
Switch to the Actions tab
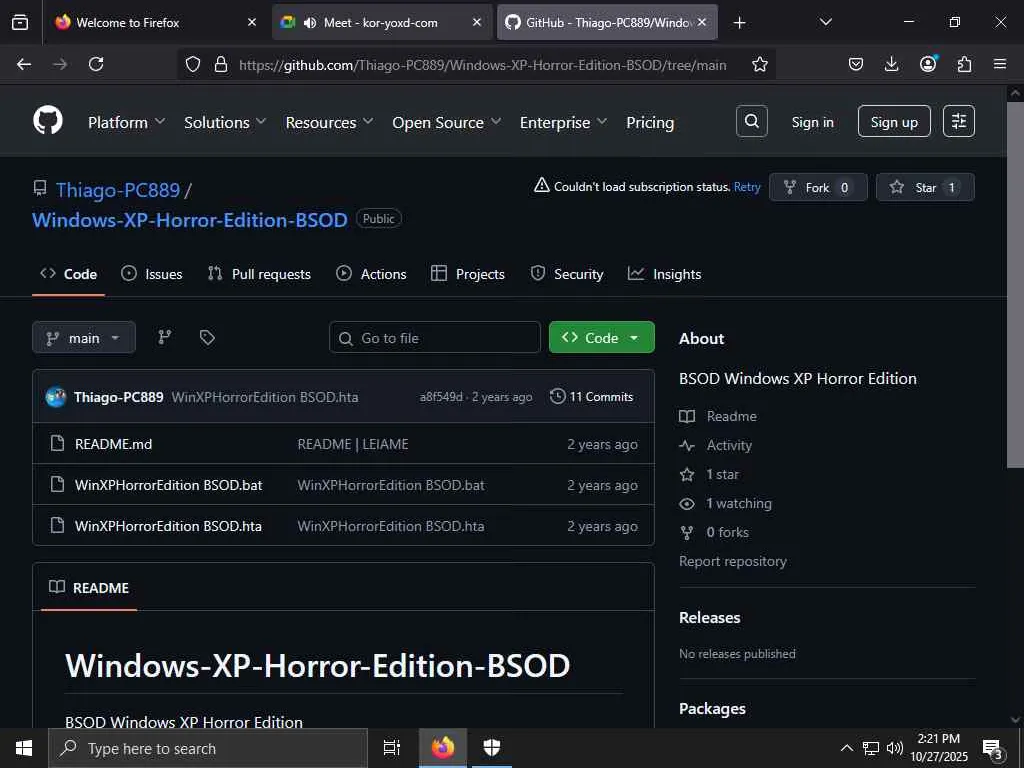(x=371, y=274)
